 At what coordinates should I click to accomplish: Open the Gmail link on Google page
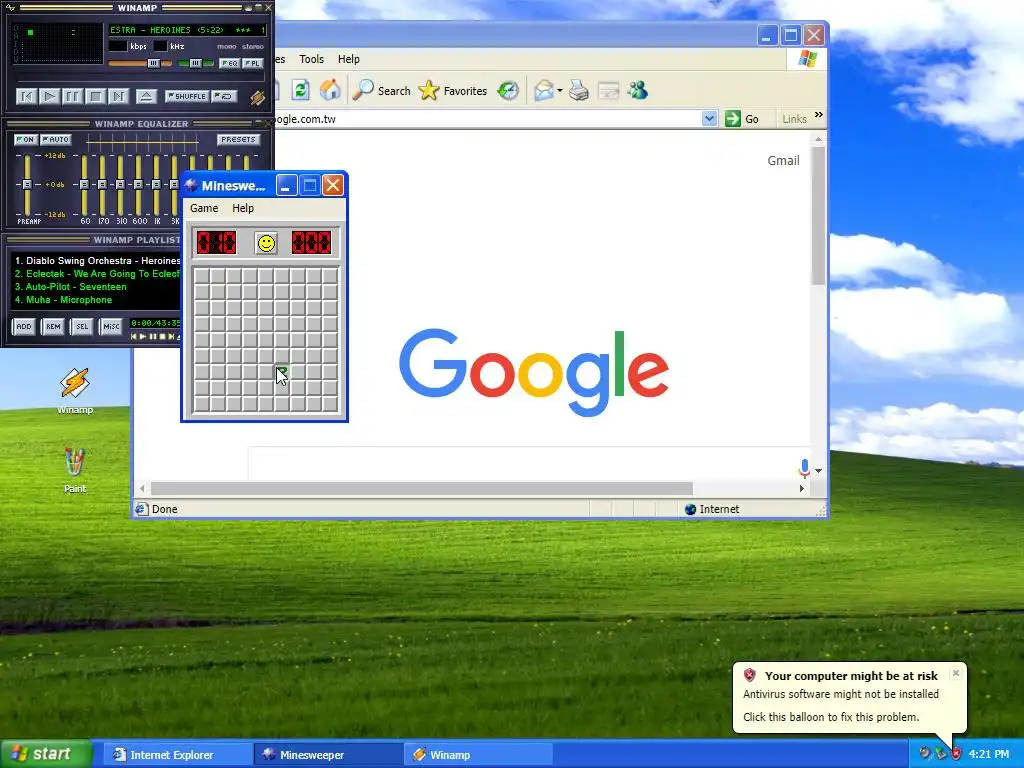click(783, 161)
